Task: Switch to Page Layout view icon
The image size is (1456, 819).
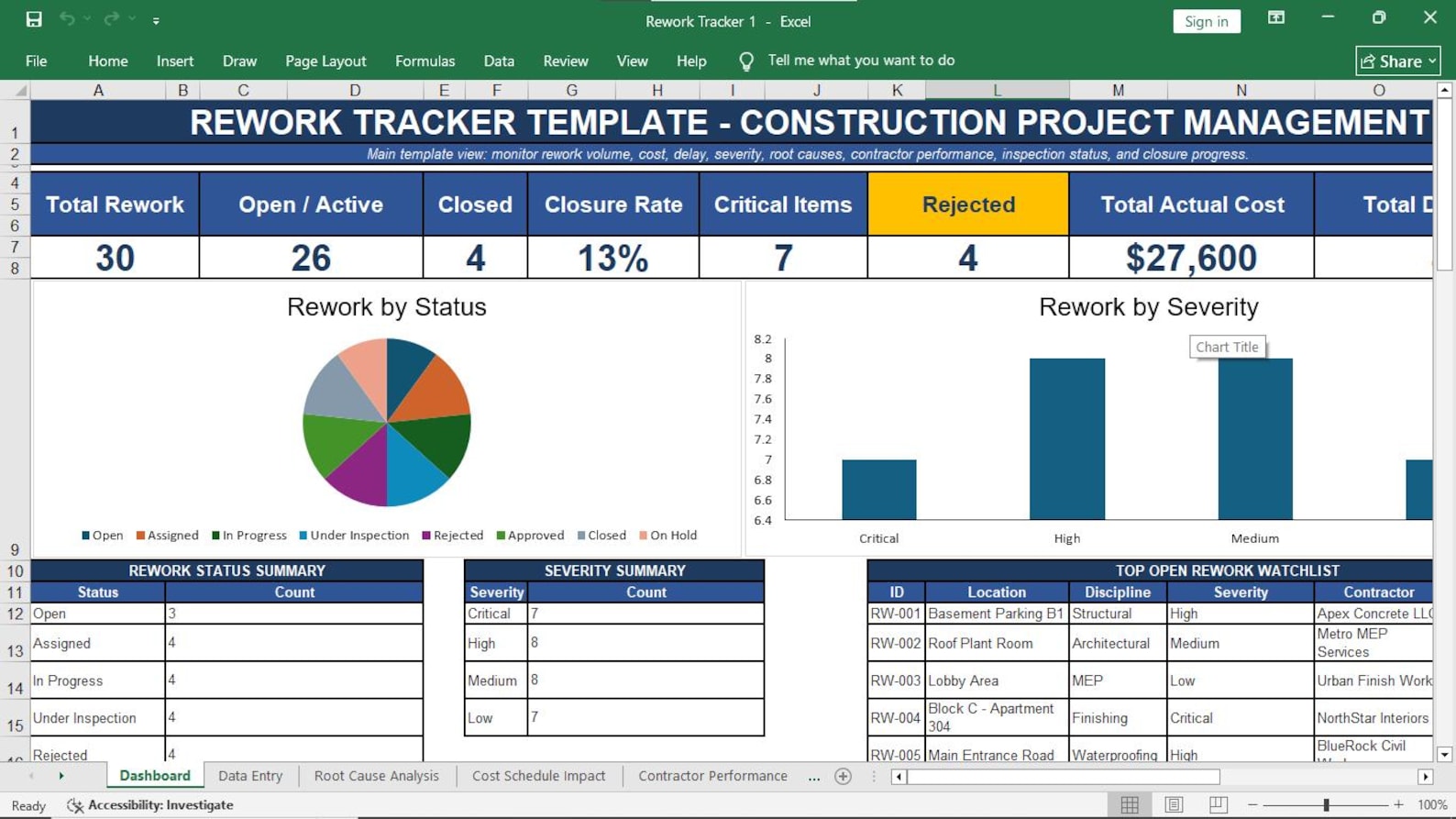Action: (x=1174, y=804)
